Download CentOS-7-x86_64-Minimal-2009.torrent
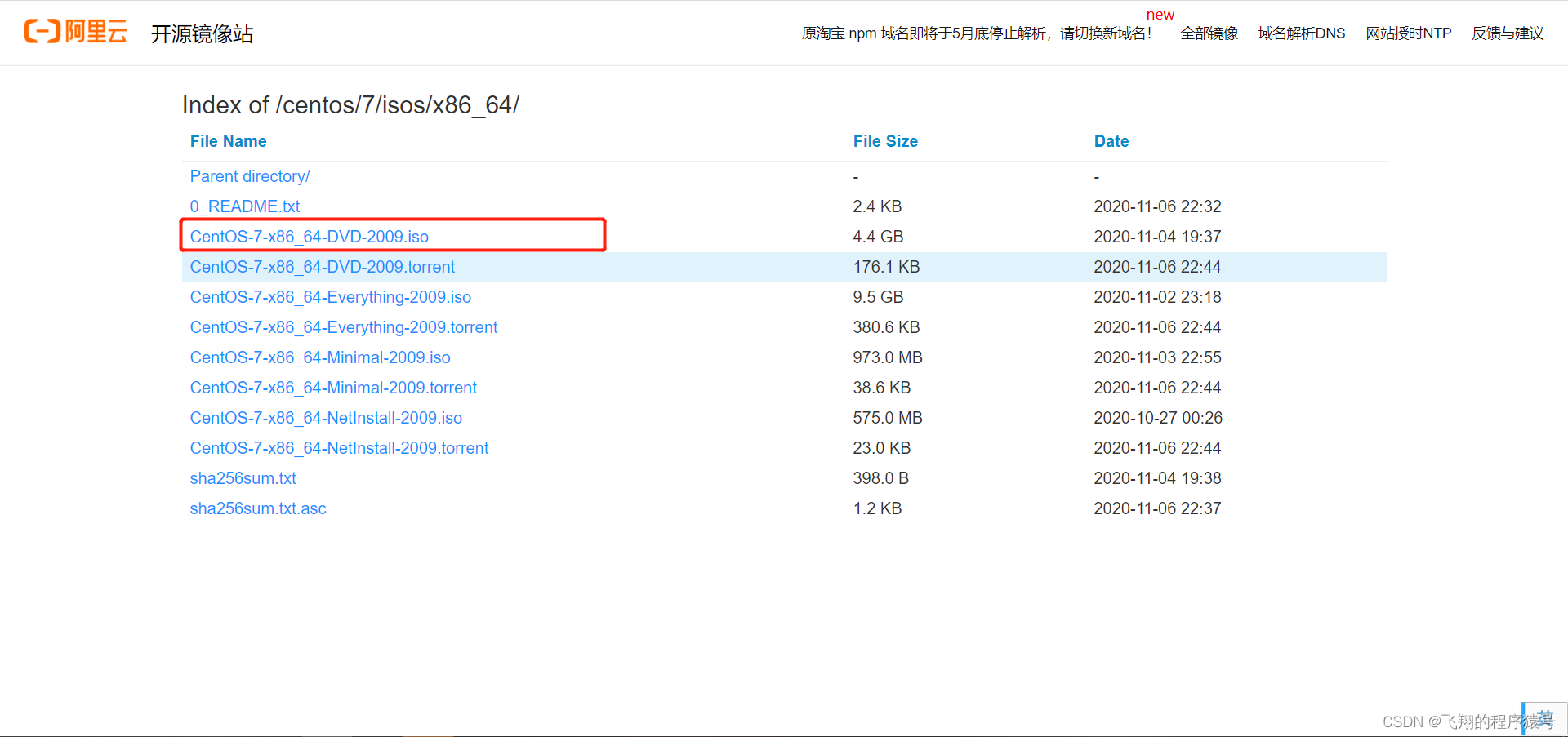Image resolution: width=1568 pixels, height=737 pixels. (333, 388)
